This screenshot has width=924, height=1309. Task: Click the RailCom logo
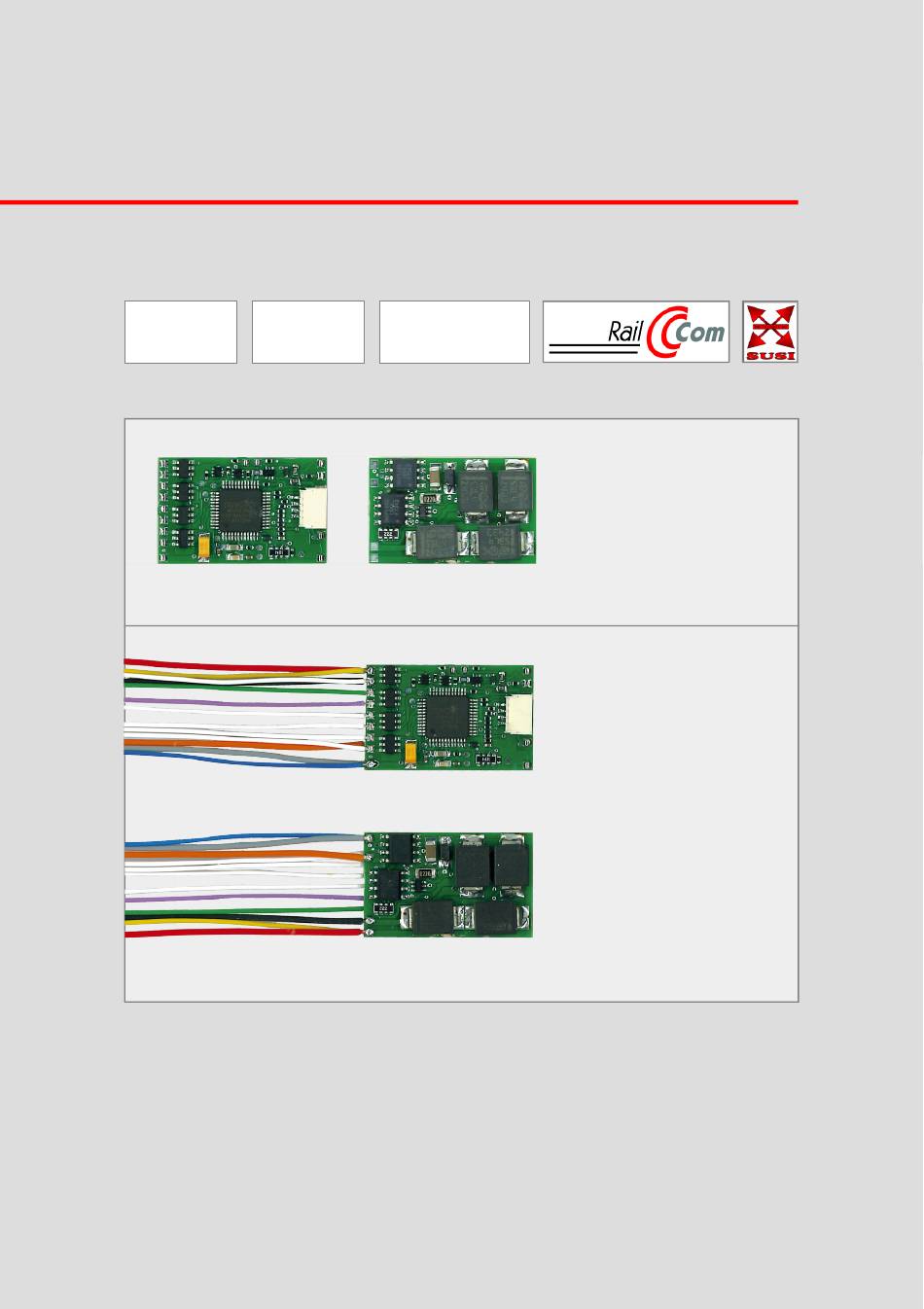tap(635, 332)
